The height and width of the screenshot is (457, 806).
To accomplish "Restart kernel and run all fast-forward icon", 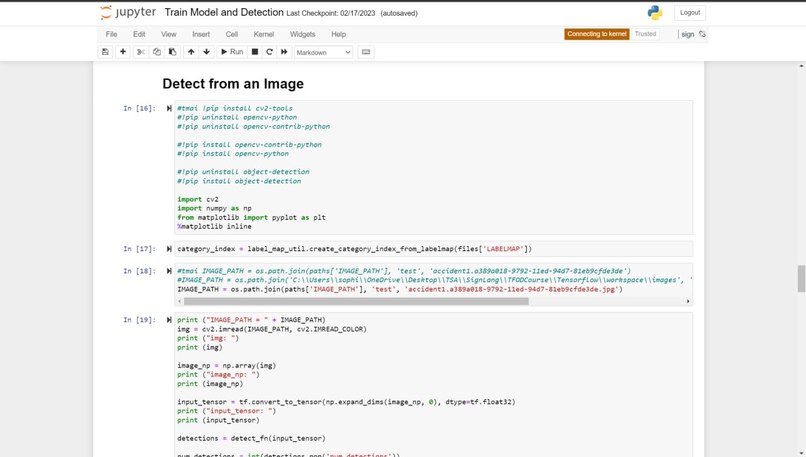I will [x=284, y=52].
